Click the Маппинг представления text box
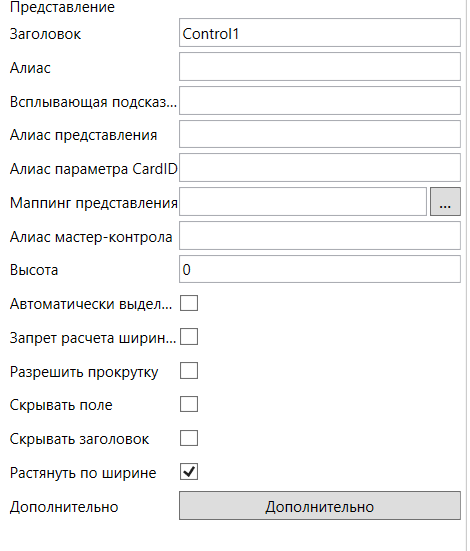The image size is (470, 551). pos(303,202)
